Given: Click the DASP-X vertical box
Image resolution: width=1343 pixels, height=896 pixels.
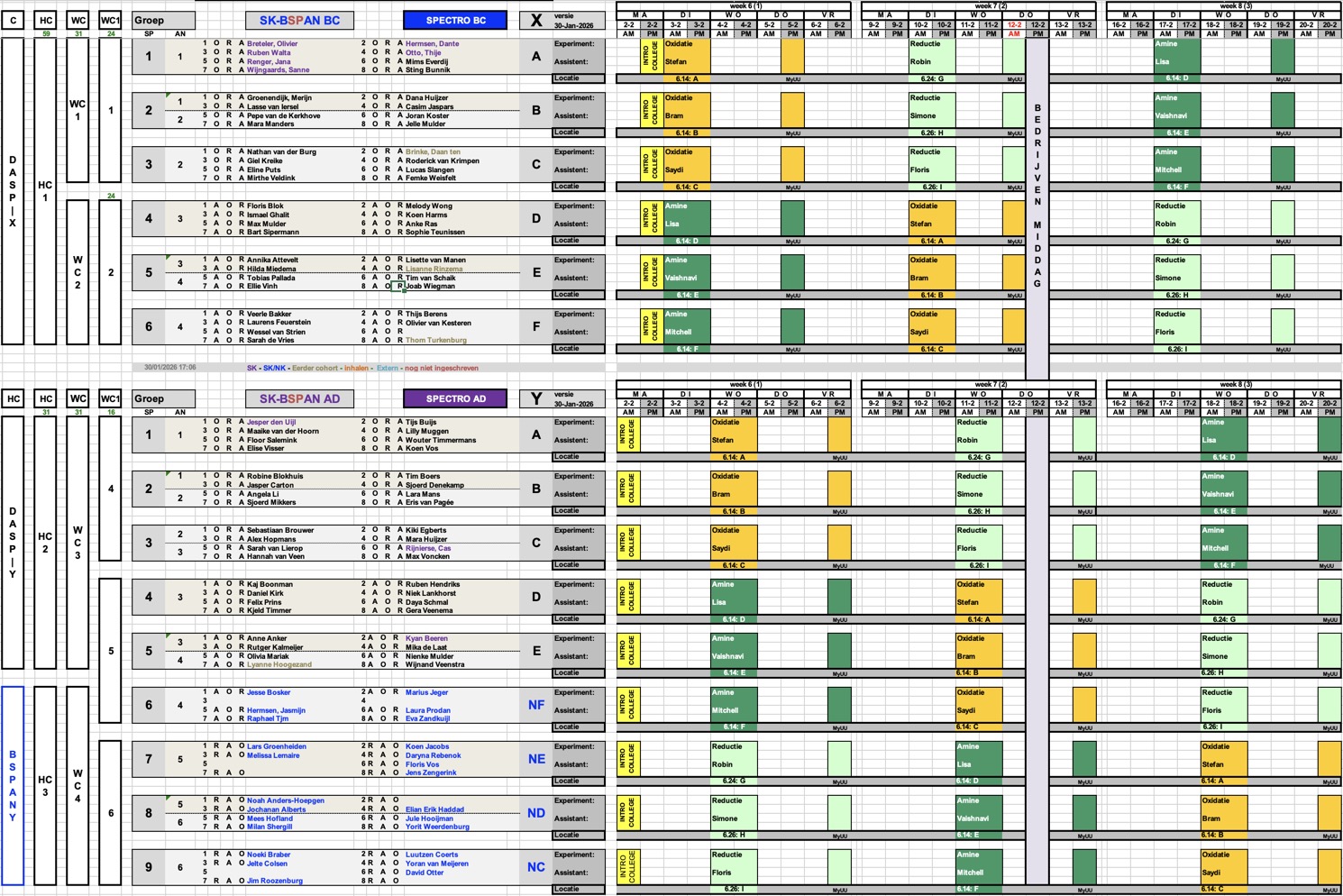Looking at the screenshot, I should pos(13,191).
